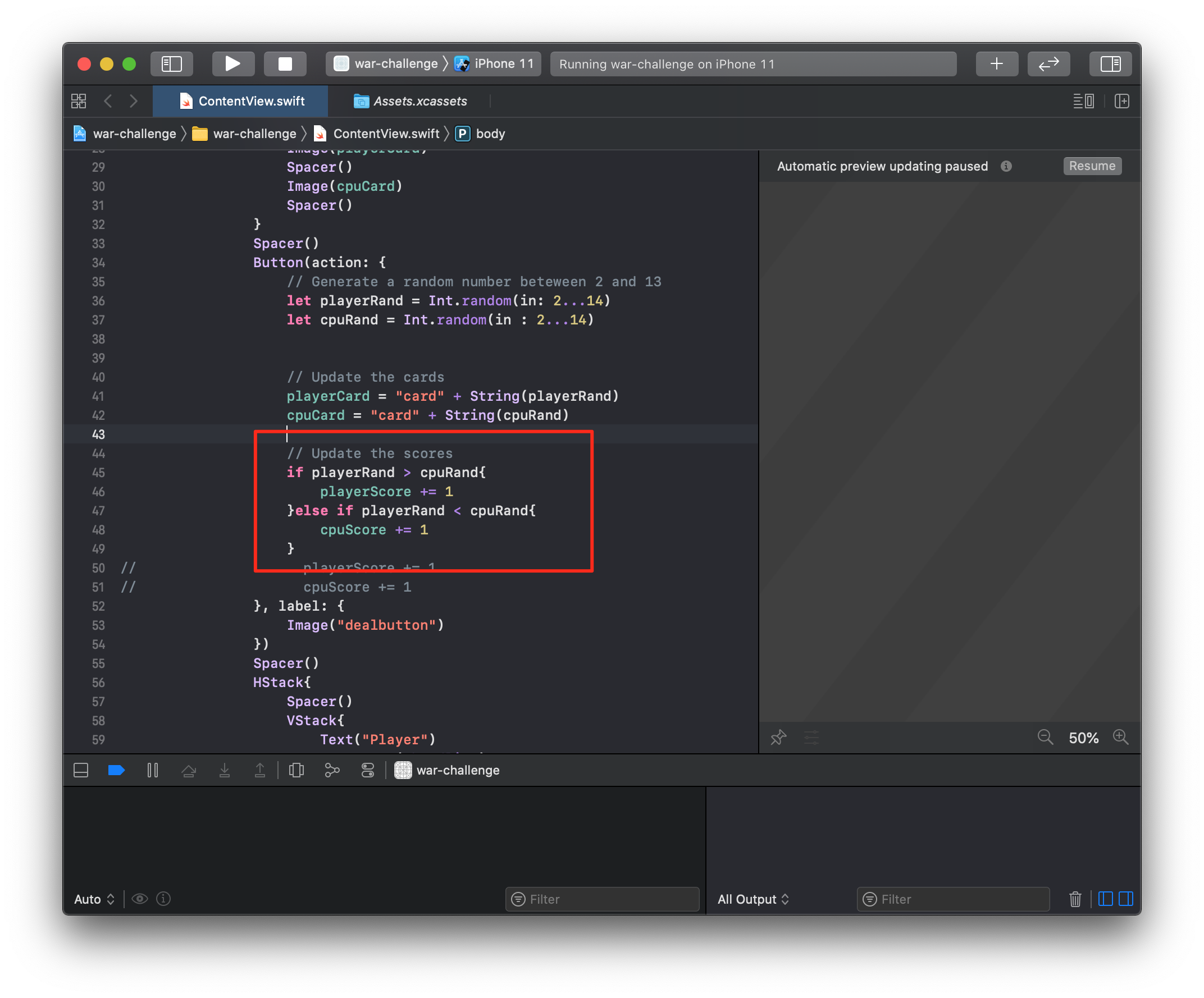Open the Debug View Hierarchy tool

[x=297, y=771]
